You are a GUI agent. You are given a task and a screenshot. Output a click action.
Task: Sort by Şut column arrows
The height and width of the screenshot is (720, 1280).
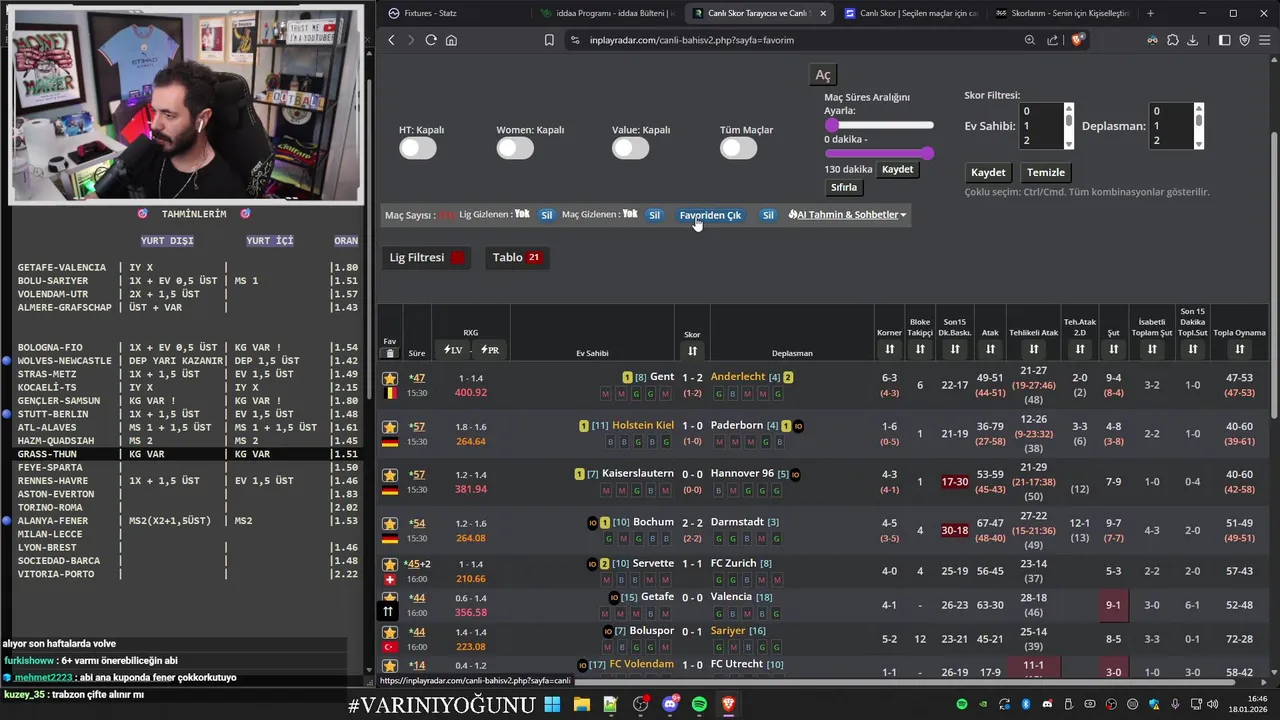tap(1113, 349)
